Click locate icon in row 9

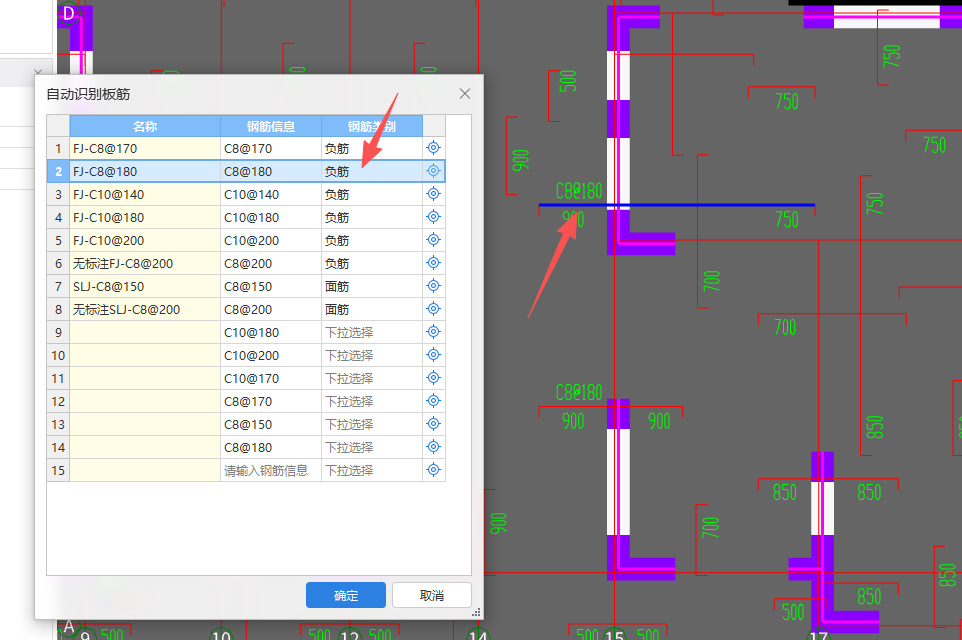pyautogui.click(x=433, y=332)
